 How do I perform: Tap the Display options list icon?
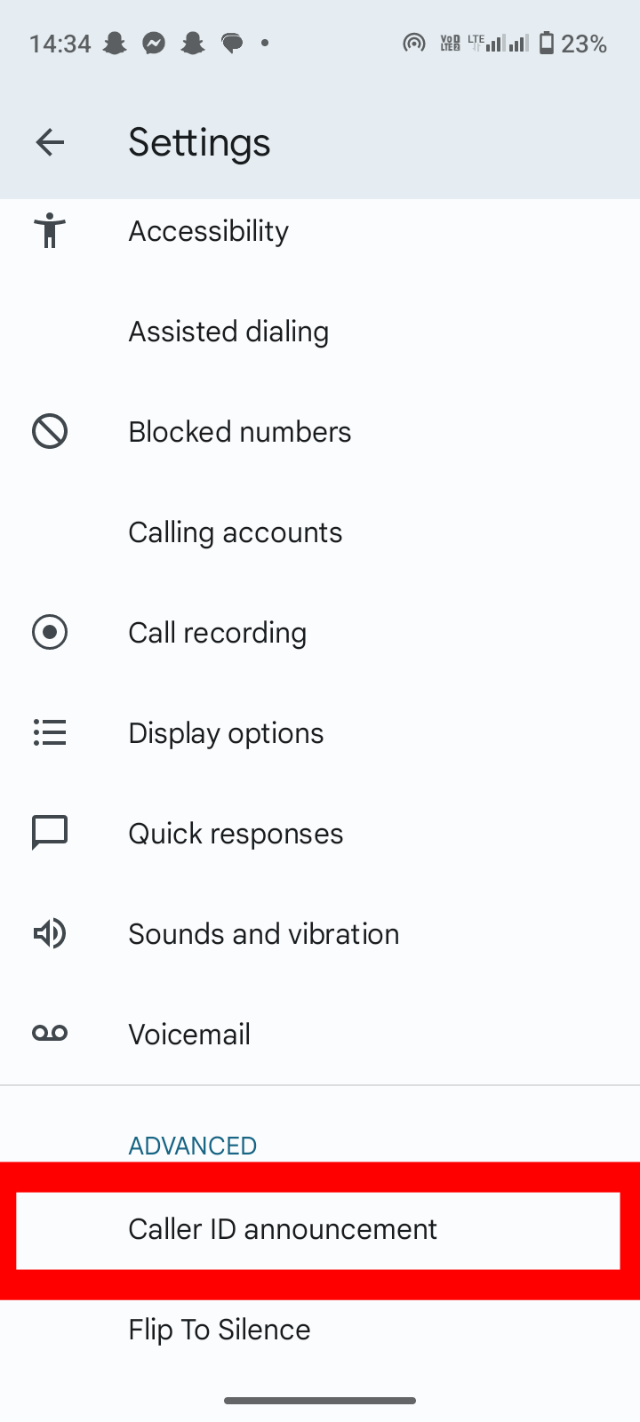tap(49, 733)
